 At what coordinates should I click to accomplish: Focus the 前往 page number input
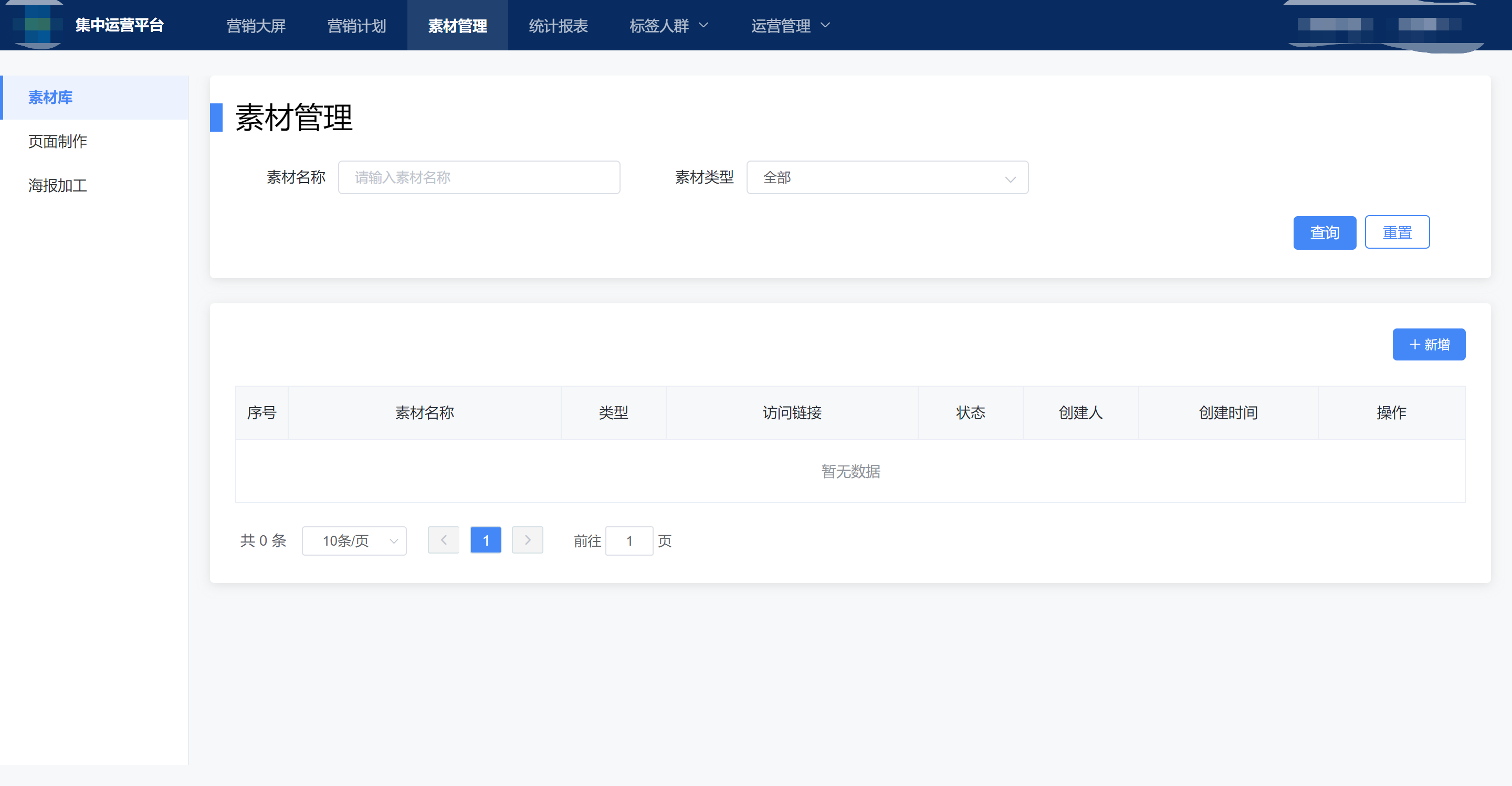coord(628,541)
